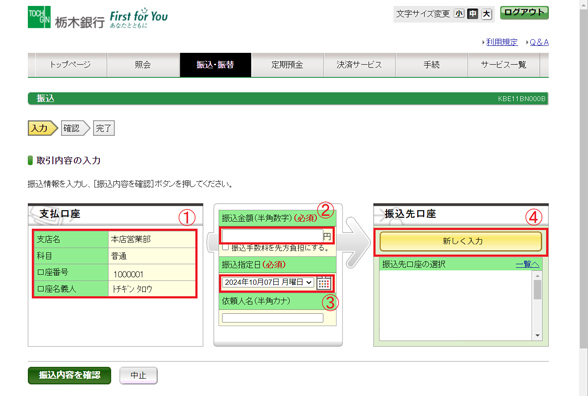Click the 振込内容を確認 button

(x=69, y=375)
